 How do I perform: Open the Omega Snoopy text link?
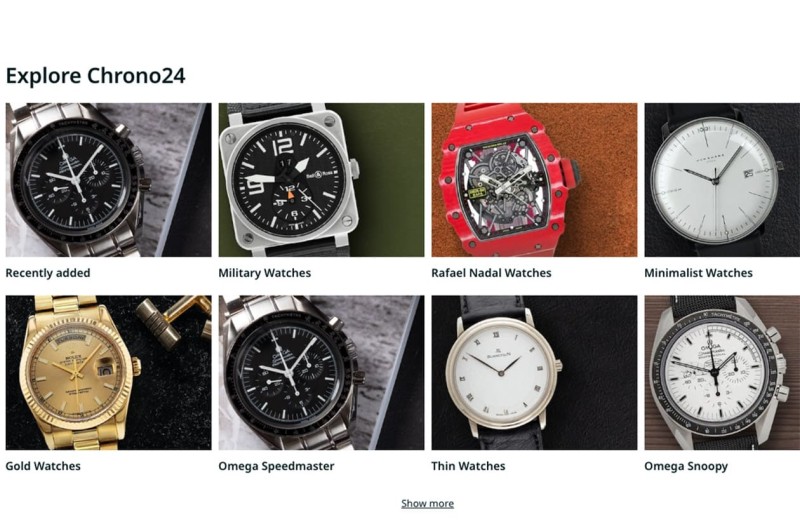point(686,466)
